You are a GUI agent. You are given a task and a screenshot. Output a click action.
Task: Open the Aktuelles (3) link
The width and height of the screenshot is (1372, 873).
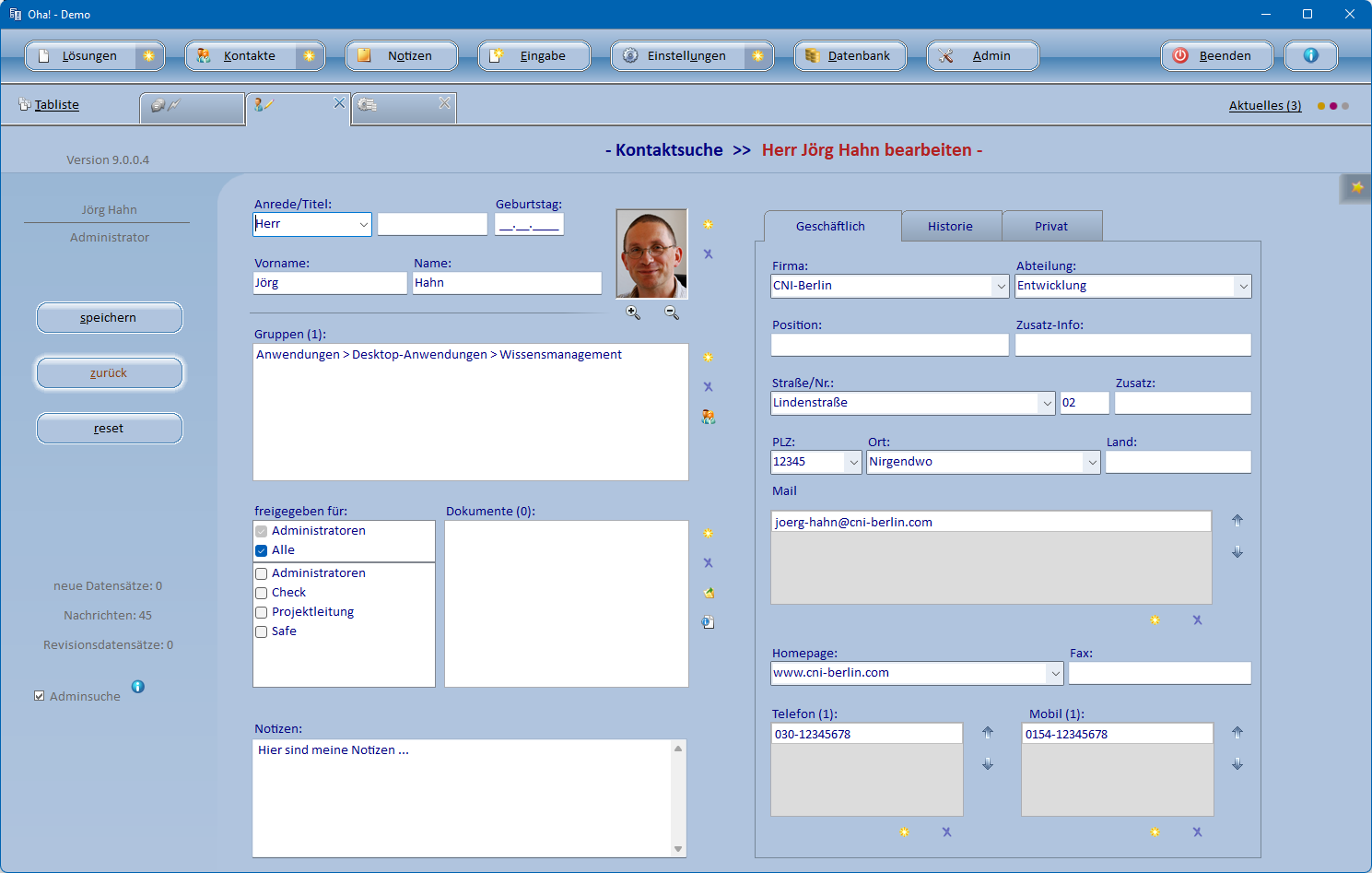click(x=1264, y=106)
